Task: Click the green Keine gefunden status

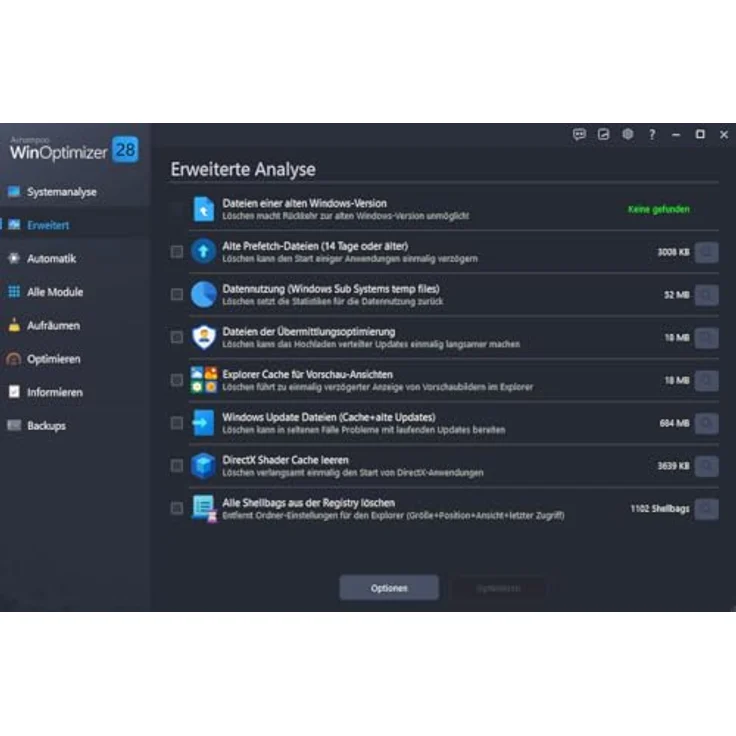Action: tap(659, 209)
